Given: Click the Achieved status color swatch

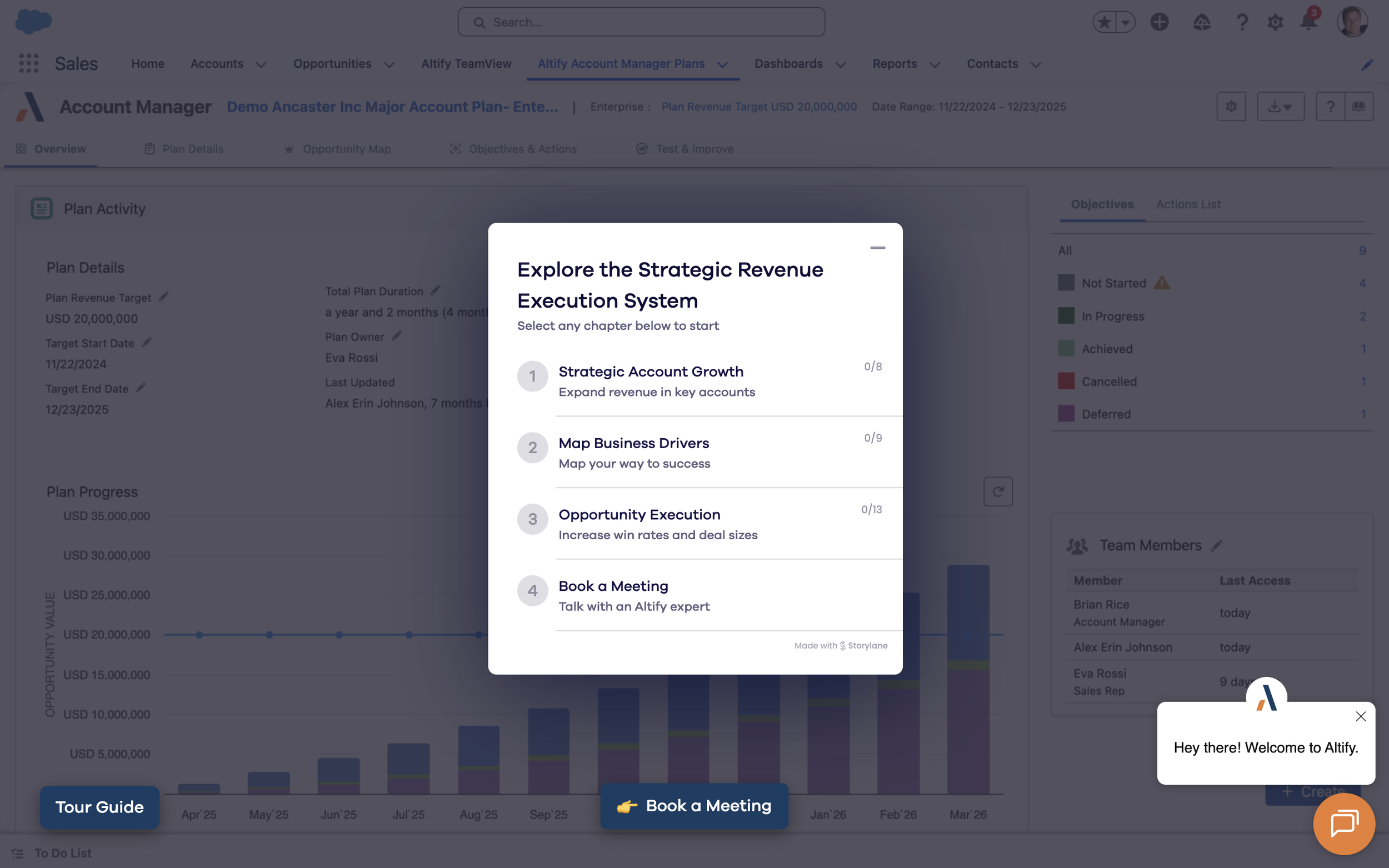Looking at the screenshot, I should coord(1066,348).
